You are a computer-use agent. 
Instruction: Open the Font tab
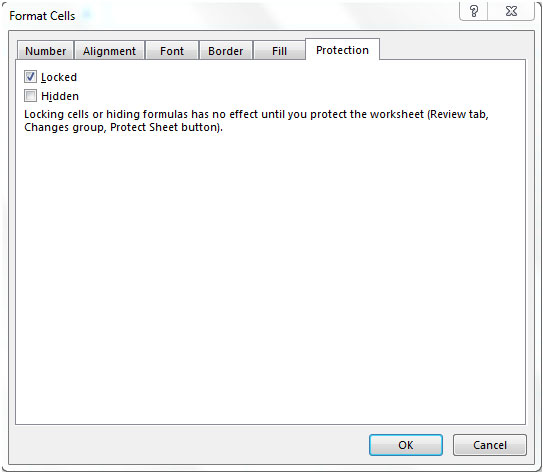[x=172, y=51]
